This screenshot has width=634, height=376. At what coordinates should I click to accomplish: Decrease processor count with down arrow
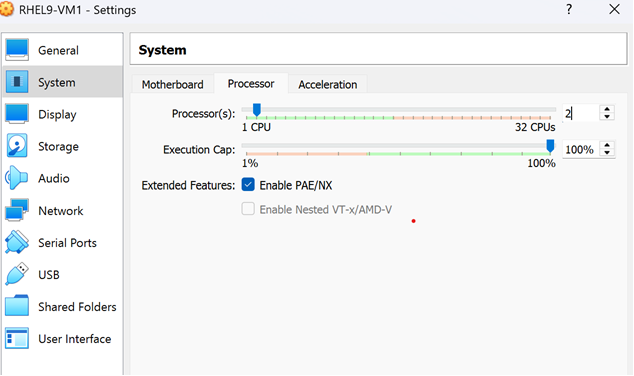point(607,117)
